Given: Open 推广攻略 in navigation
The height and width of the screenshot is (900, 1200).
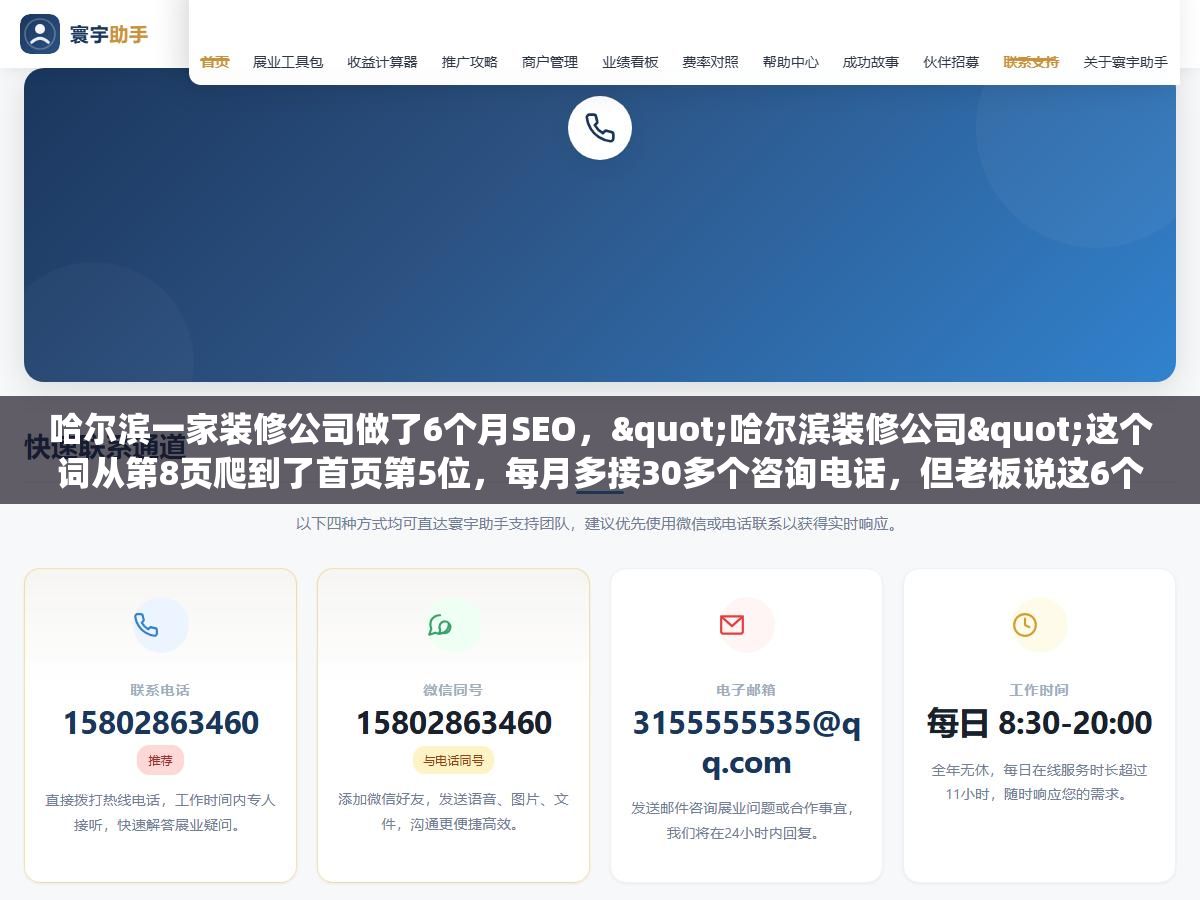Looking at the screenshot, I should [470, 62].
